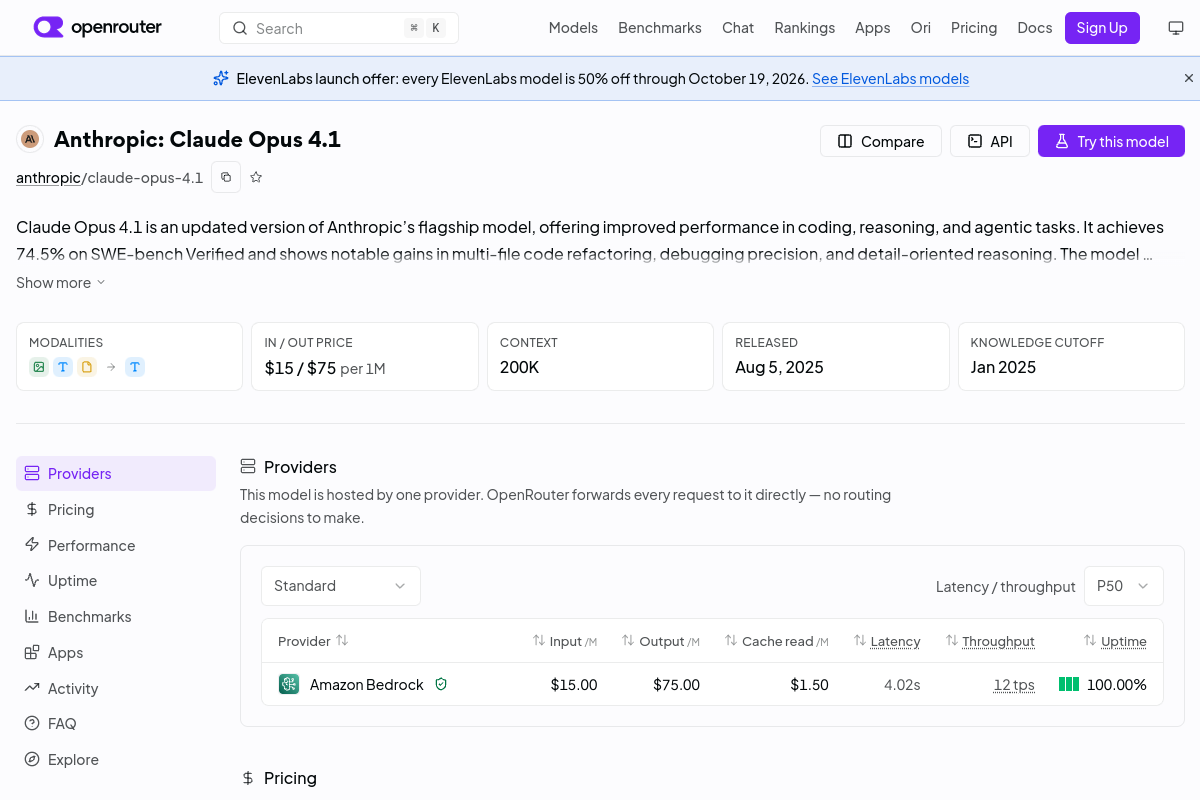The height and width of the screenshot is (800, 1200).
Task: Sort providers by Input price
Action: point(565,641)
